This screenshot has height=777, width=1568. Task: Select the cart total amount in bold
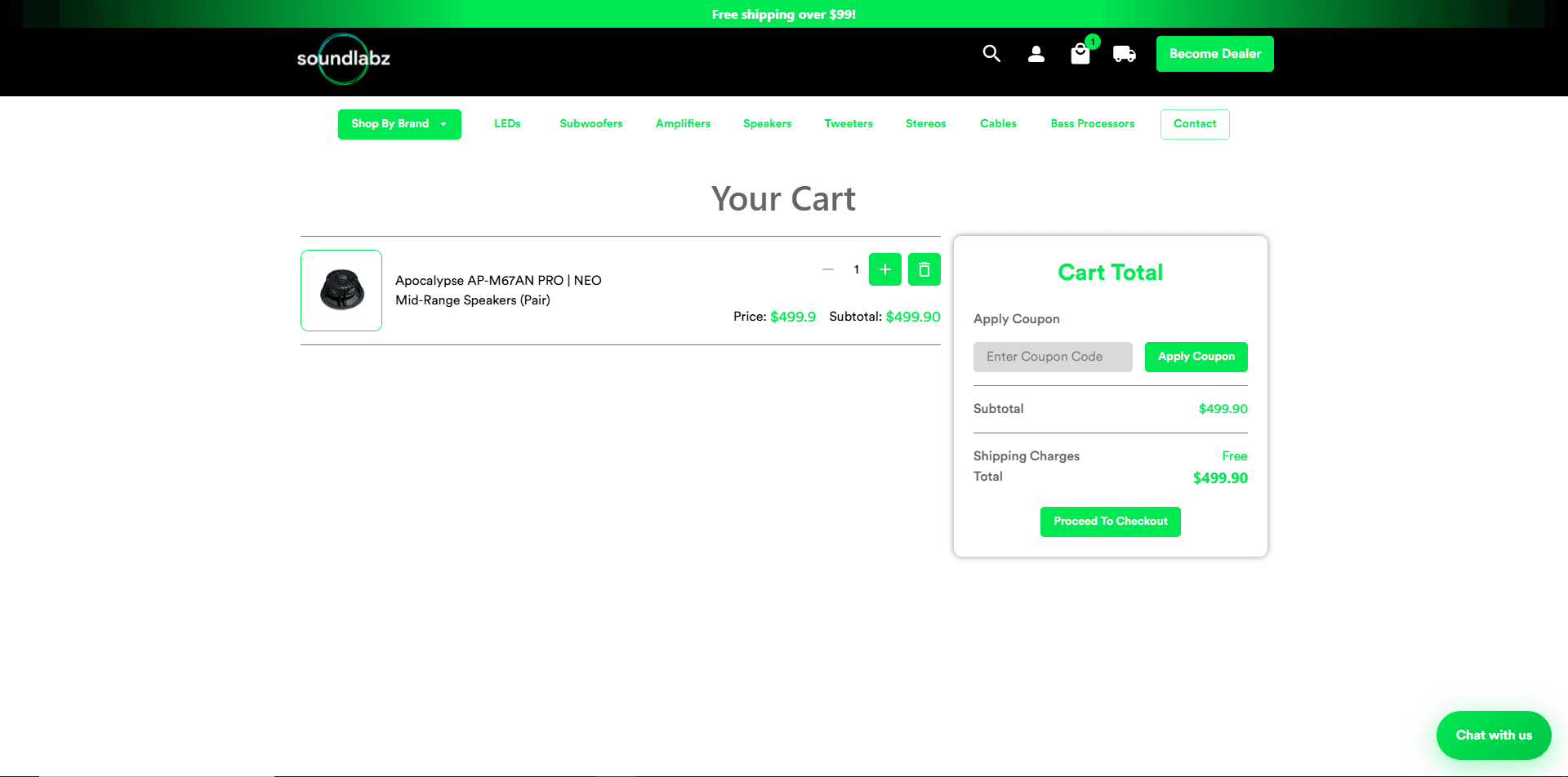pyautogui.click(x=1220, y=478)
